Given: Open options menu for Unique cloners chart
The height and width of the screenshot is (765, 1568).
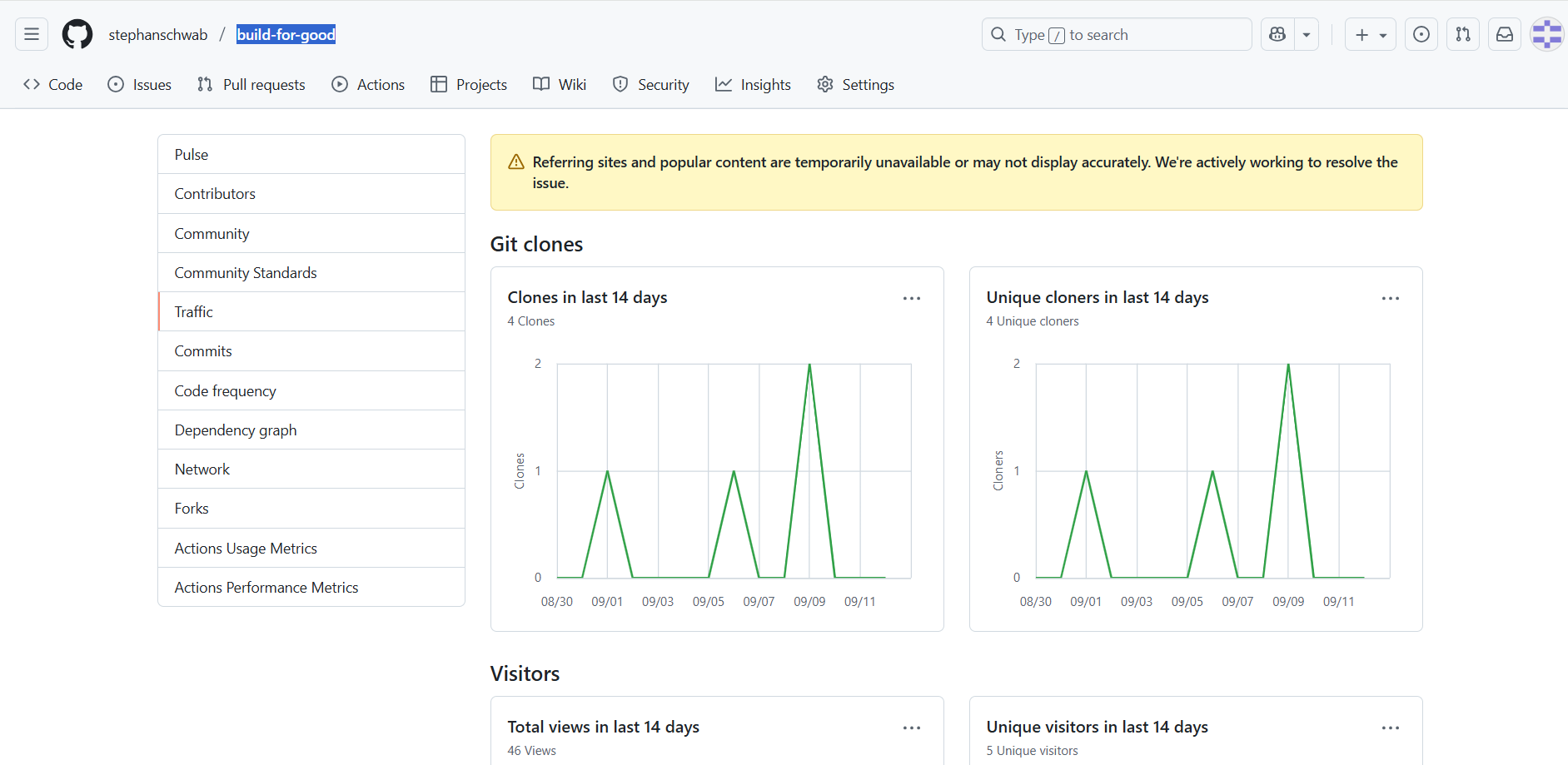Looking at the screenshot, I should pos(1391,298).
